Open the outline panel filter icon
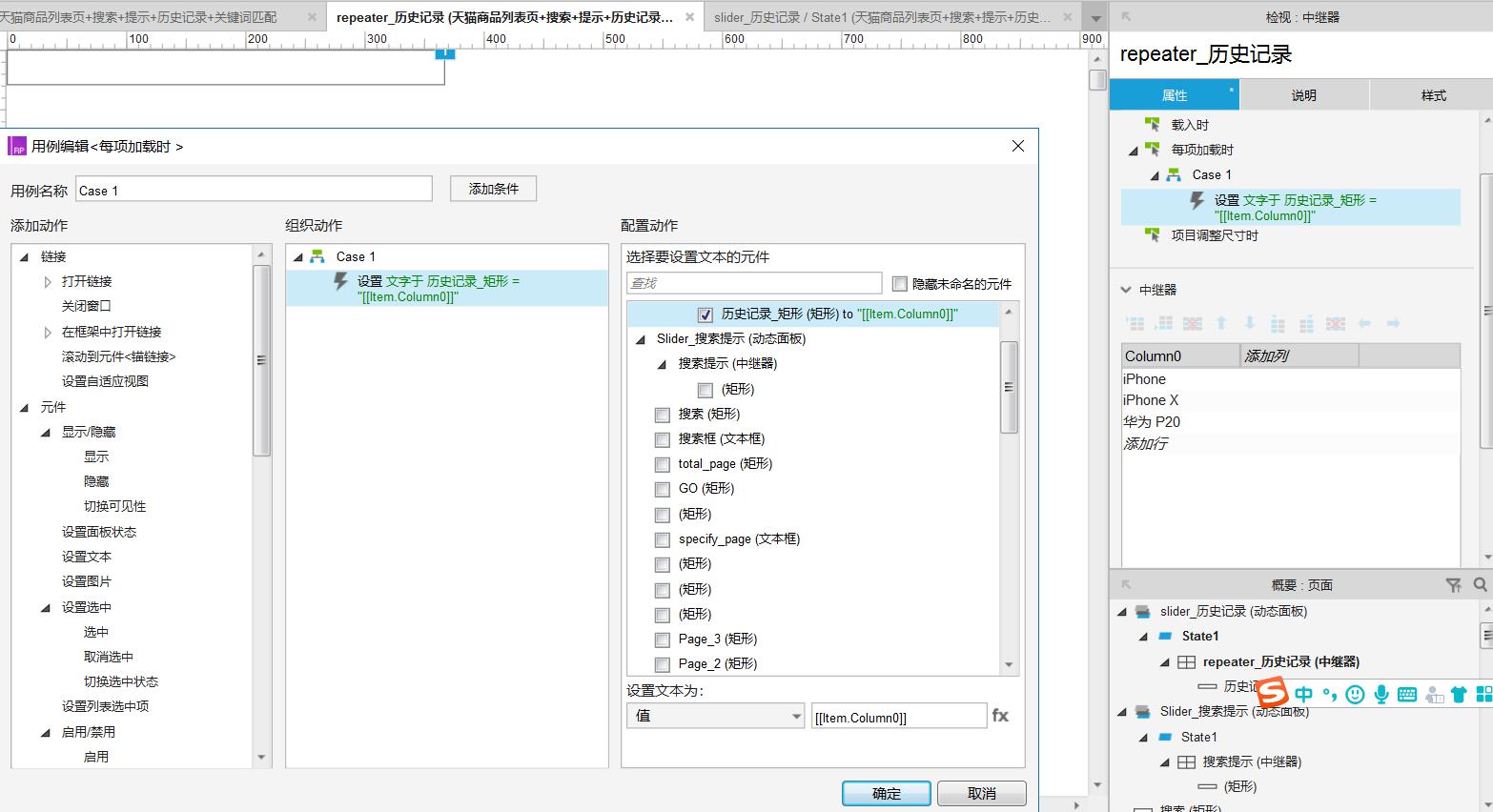The width and height of the screenshot is (1493, 812). coord(1453,585)
